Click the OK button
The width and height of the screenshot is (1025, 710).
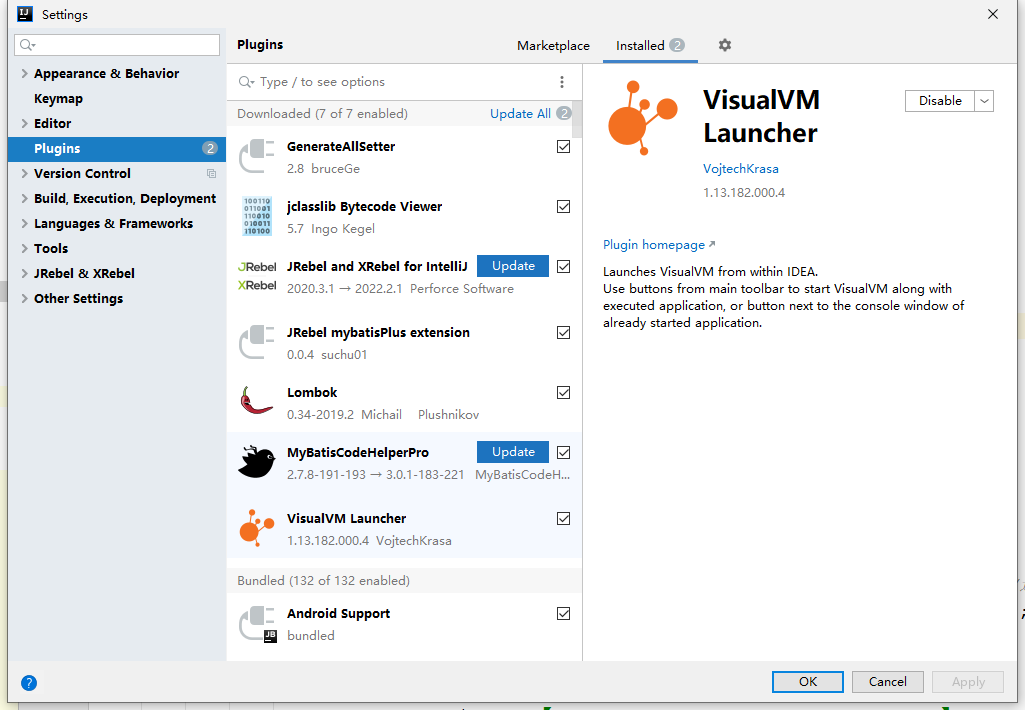(808, 681)
